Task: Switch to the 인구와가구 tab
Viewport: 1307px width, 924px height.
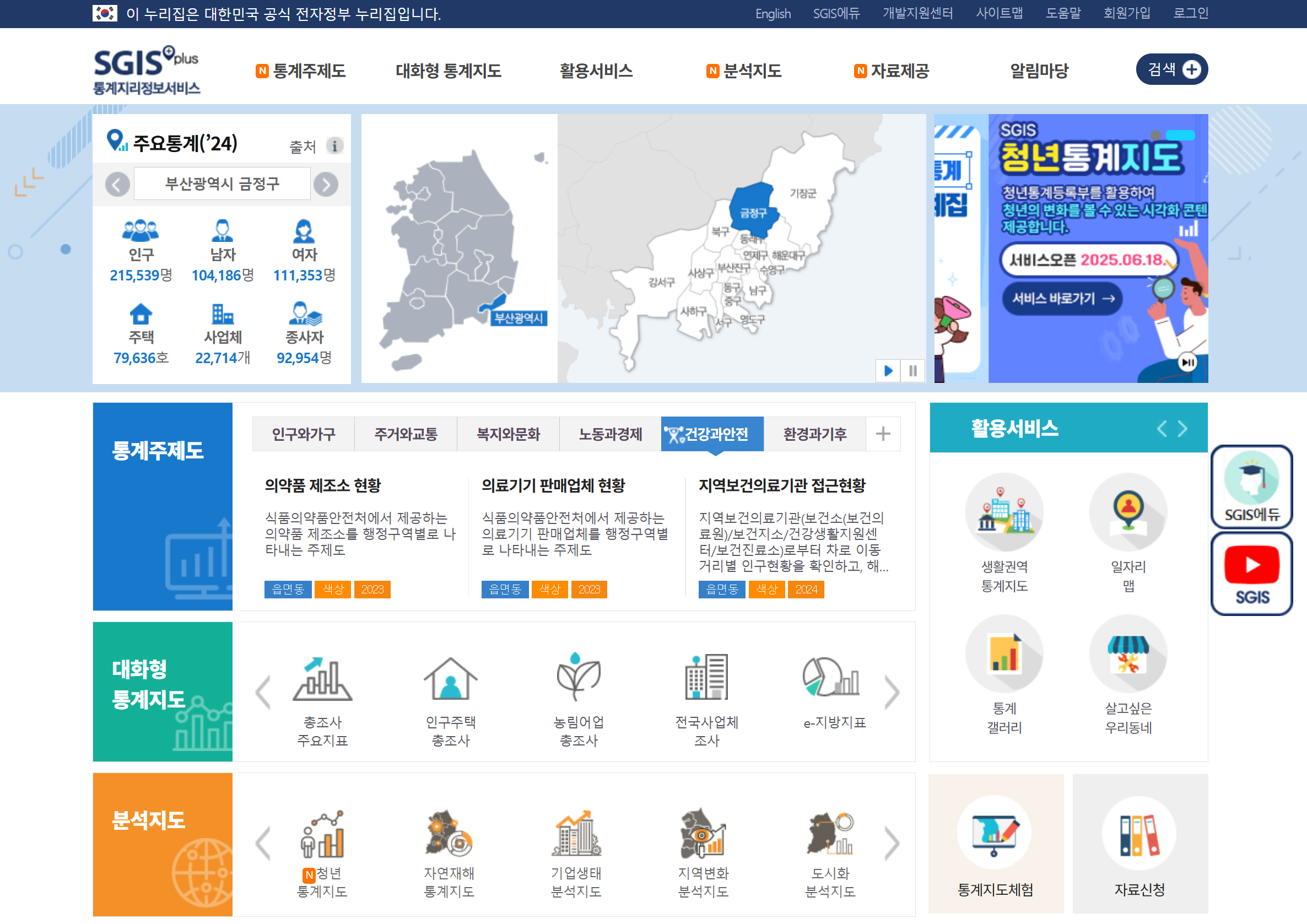Action: [x=304, y=434]
